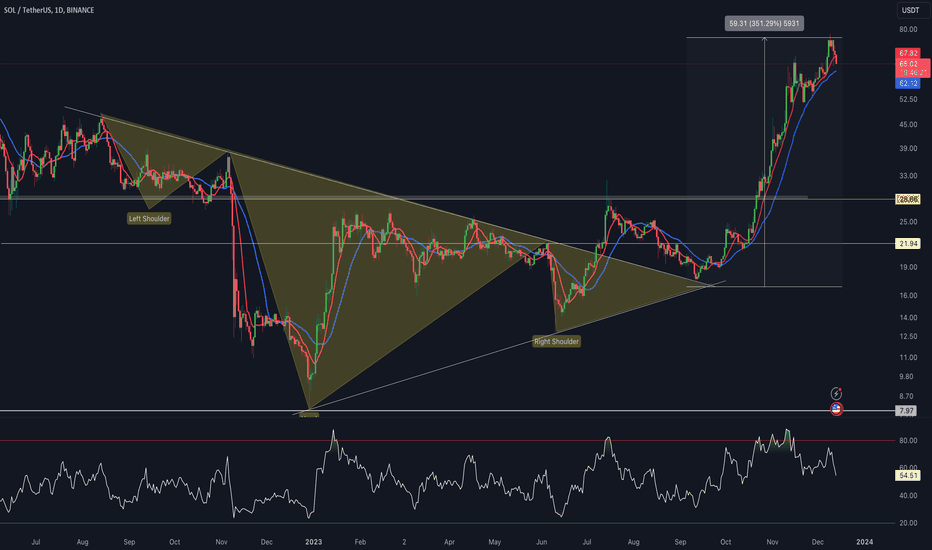Open the USDT currency selector
The width and height of the screenshot is (932, 550).
[911, 10]
